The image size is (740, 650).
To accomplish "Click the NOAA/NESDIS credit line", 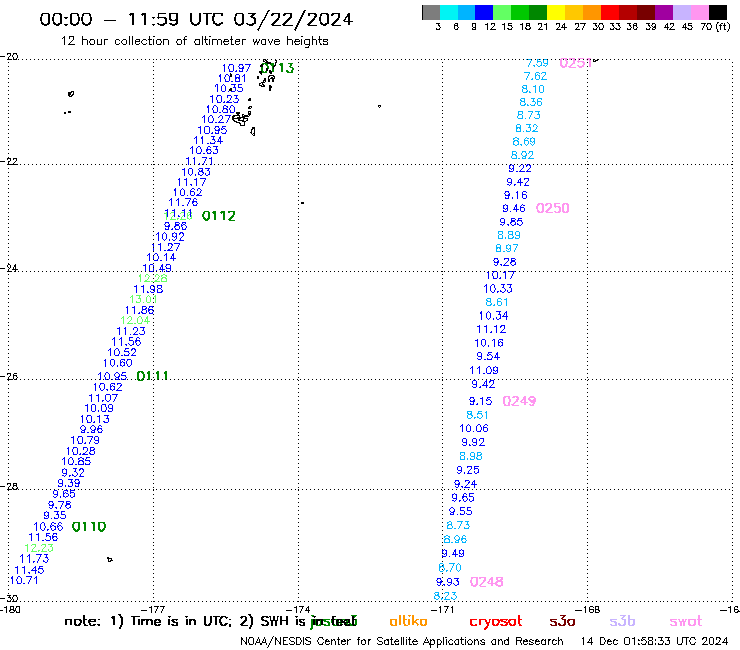I will [402, 642].
